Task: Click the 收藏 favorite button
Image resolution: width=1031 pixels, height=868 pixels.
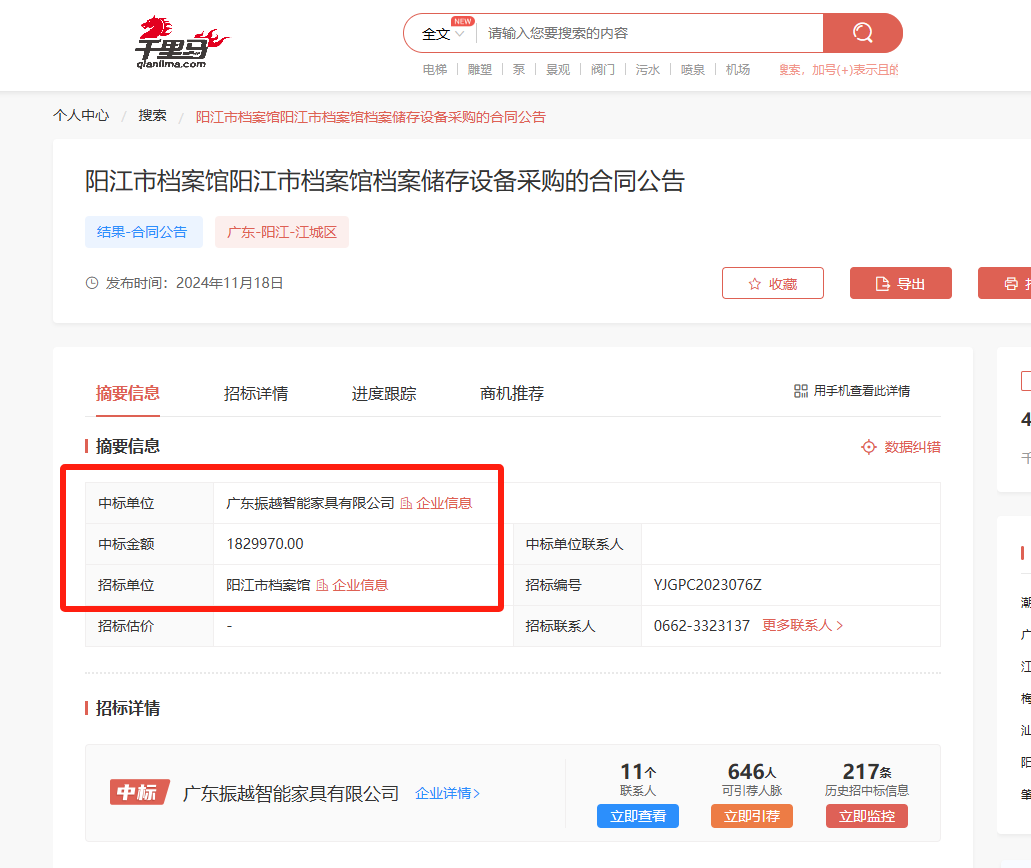Action: pyautogui.click(x=773, y=283)
